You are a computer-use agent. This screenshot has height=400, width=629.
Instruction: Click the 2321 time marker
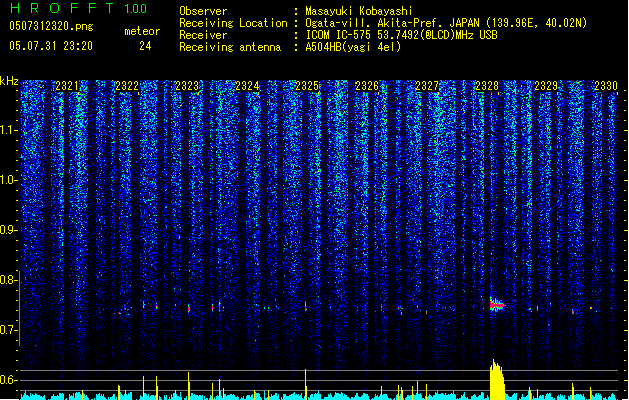(67, 86)
